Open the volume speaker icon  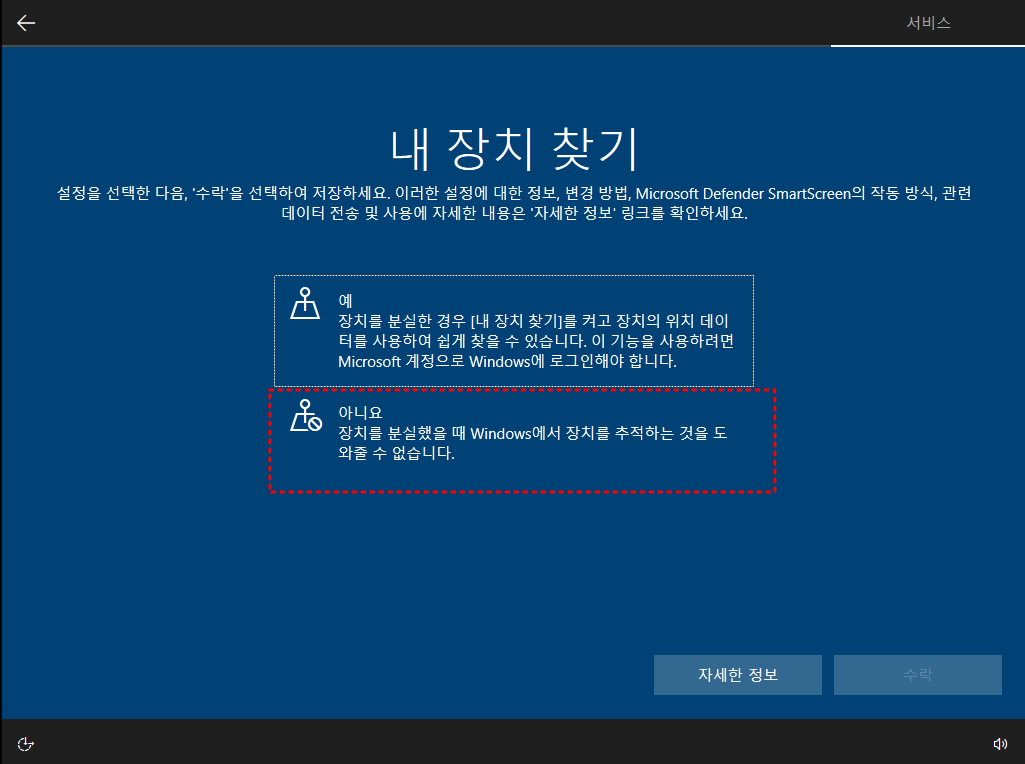point(1000,744)
